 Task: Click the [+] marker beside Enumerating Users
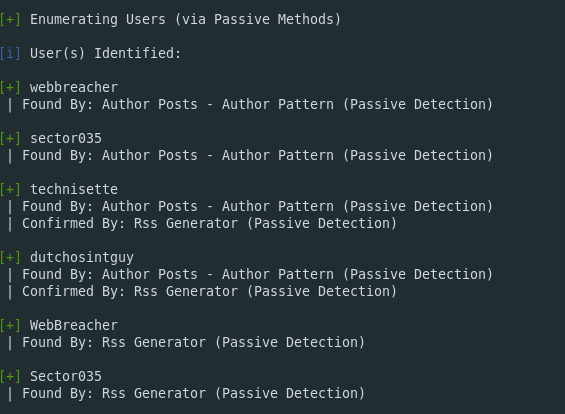(10, 19)
